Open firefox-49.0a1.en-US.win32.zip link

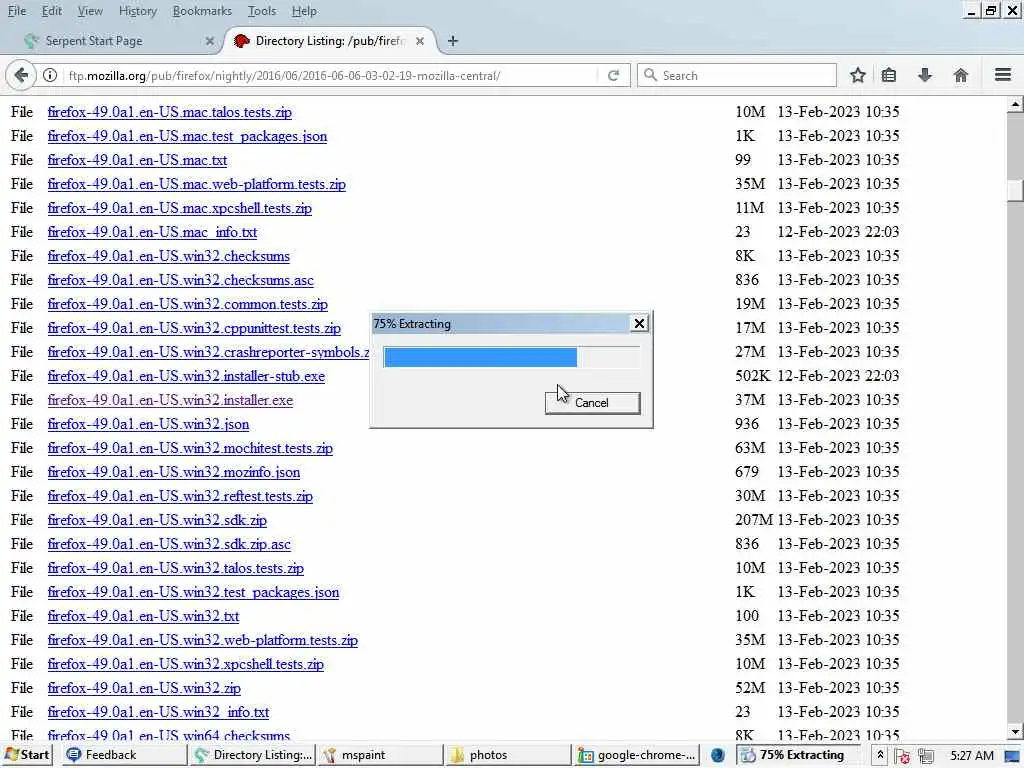pyautogui.click(x=144, y=688)
